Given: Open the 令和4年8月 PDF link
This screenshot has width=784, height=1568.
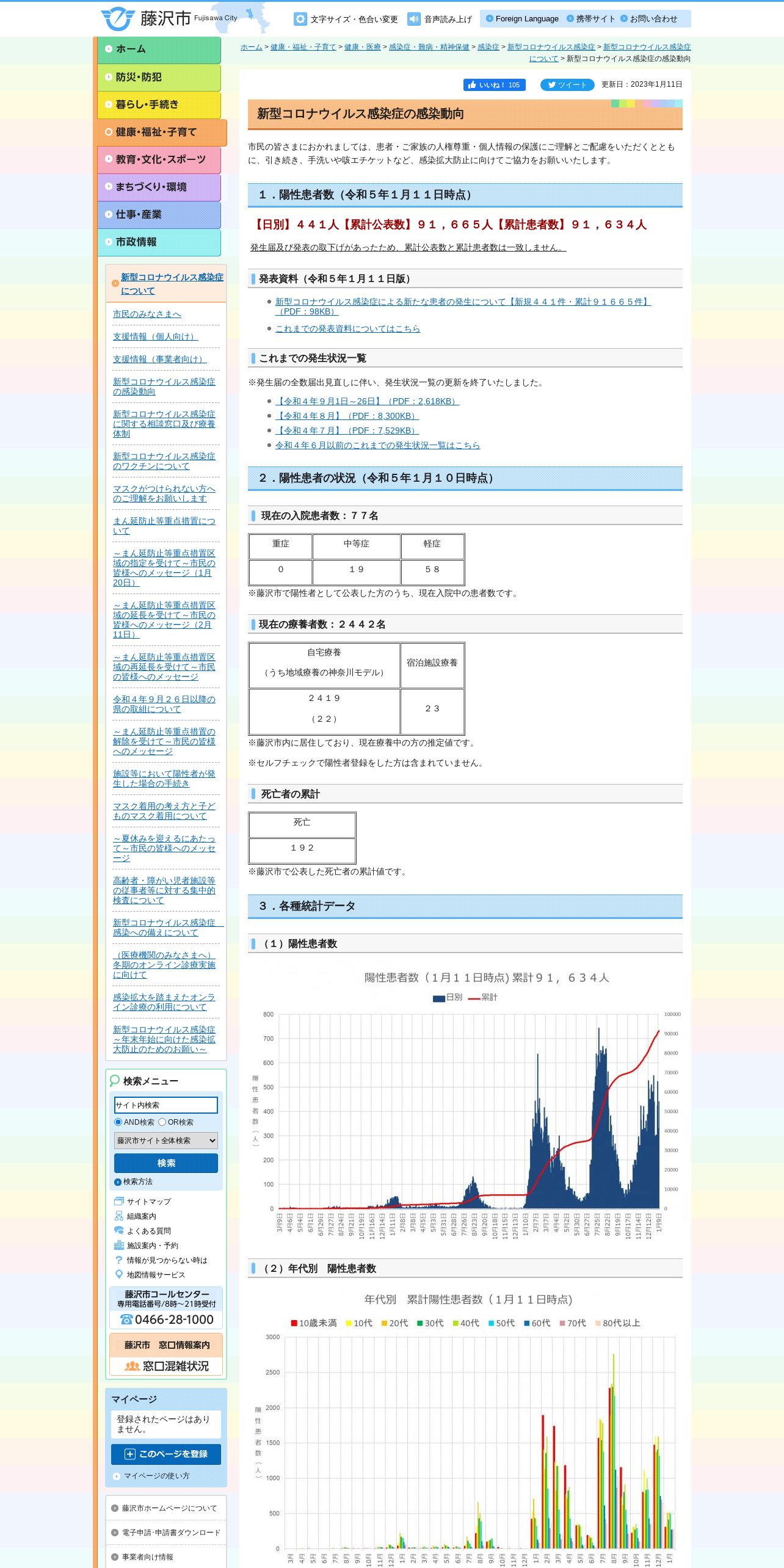Looking at the screenshot, I should 347,416.
